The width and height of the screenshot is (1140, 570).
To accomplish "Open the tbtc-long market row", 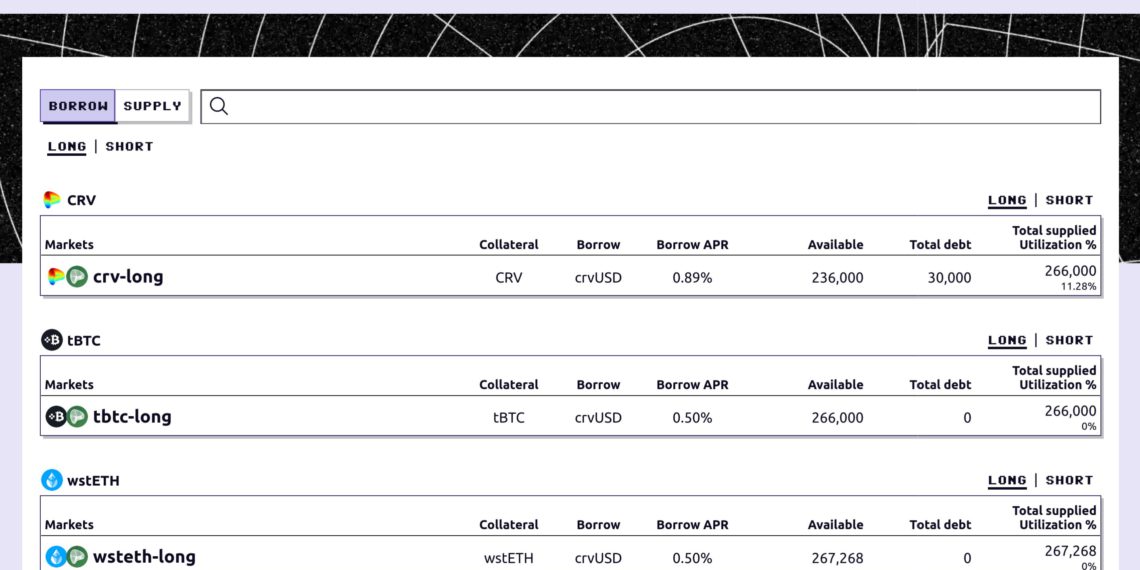I will tap(571, 417).
